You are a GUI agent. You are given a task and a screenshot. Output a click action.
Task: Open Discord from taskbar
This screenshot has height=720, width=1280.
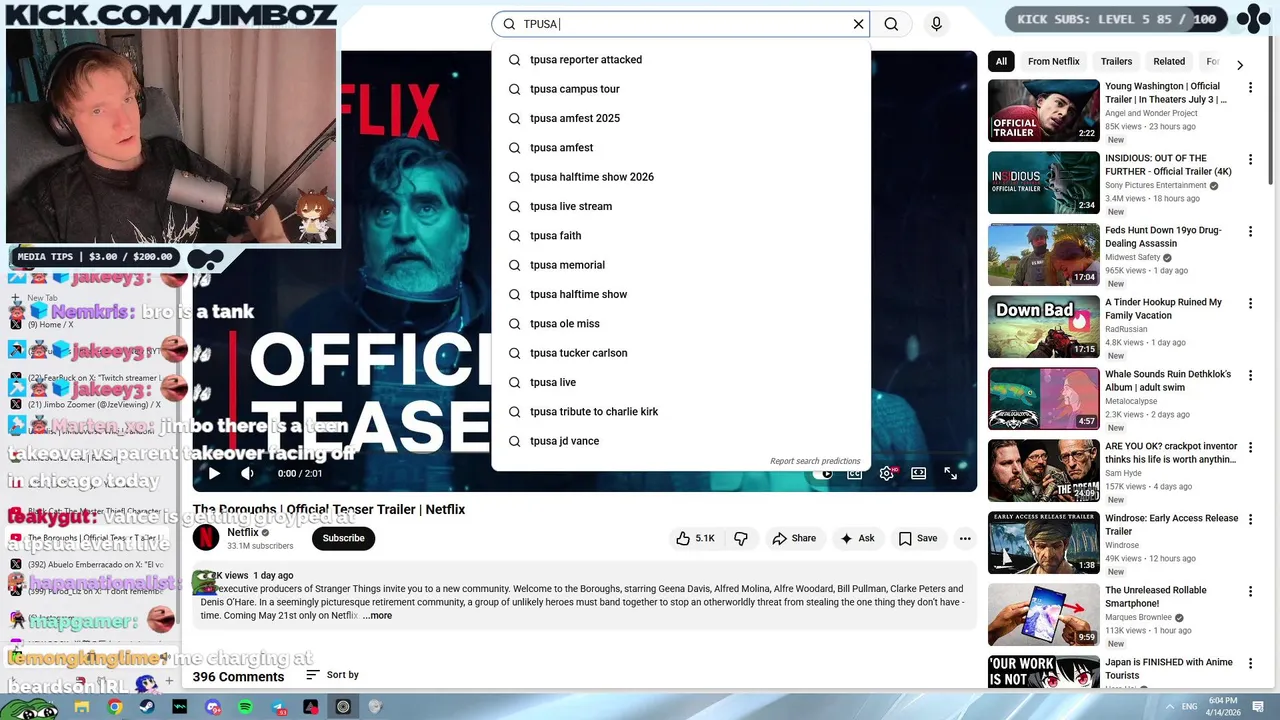coord(212,707)
